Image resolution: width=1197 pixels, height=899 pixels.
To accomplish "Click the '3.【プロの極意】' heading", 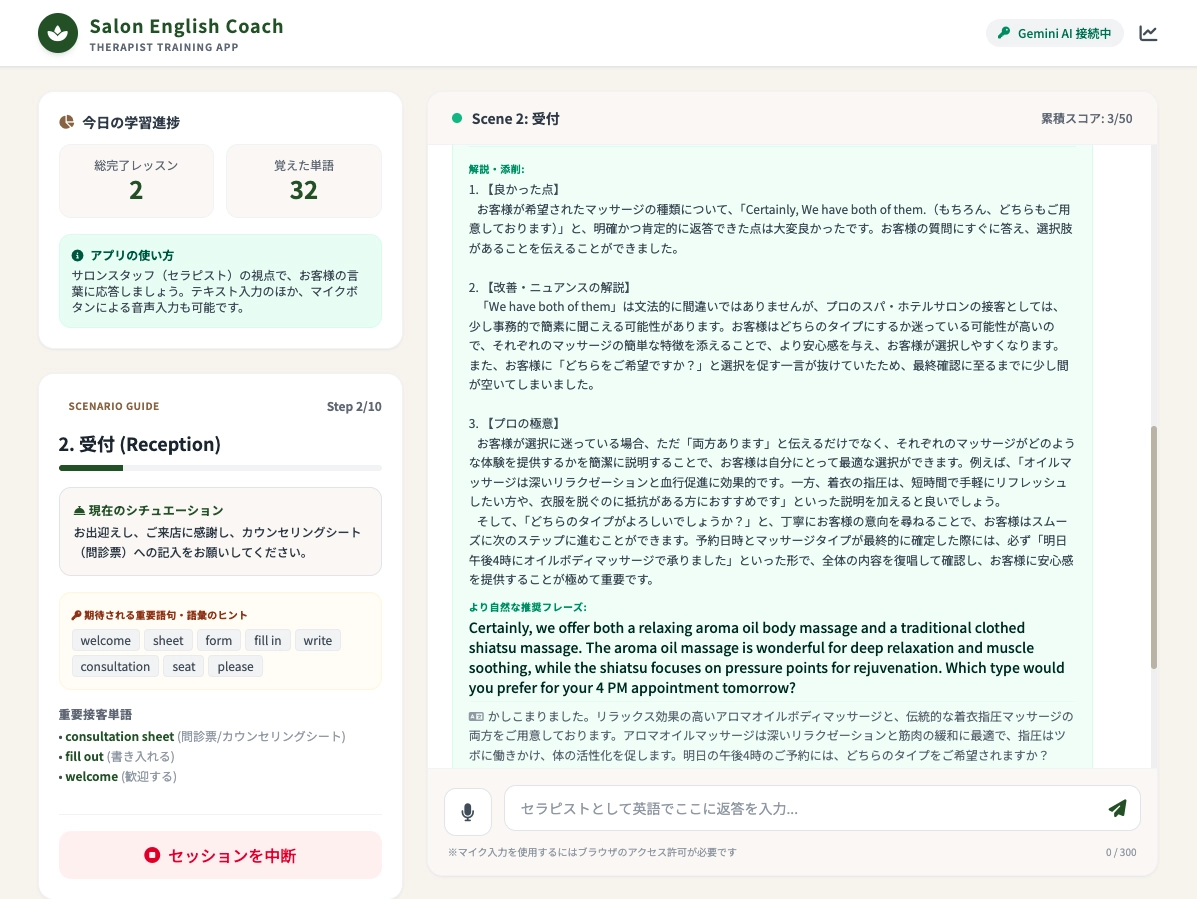I will click(516, 423).
